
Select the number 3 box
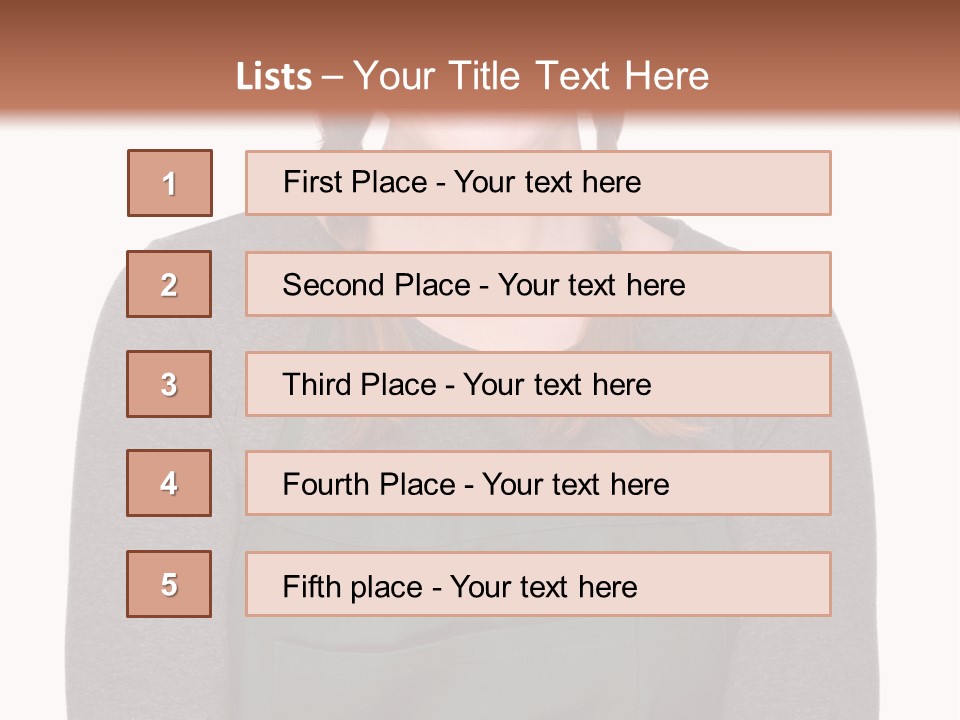point(169,384)
